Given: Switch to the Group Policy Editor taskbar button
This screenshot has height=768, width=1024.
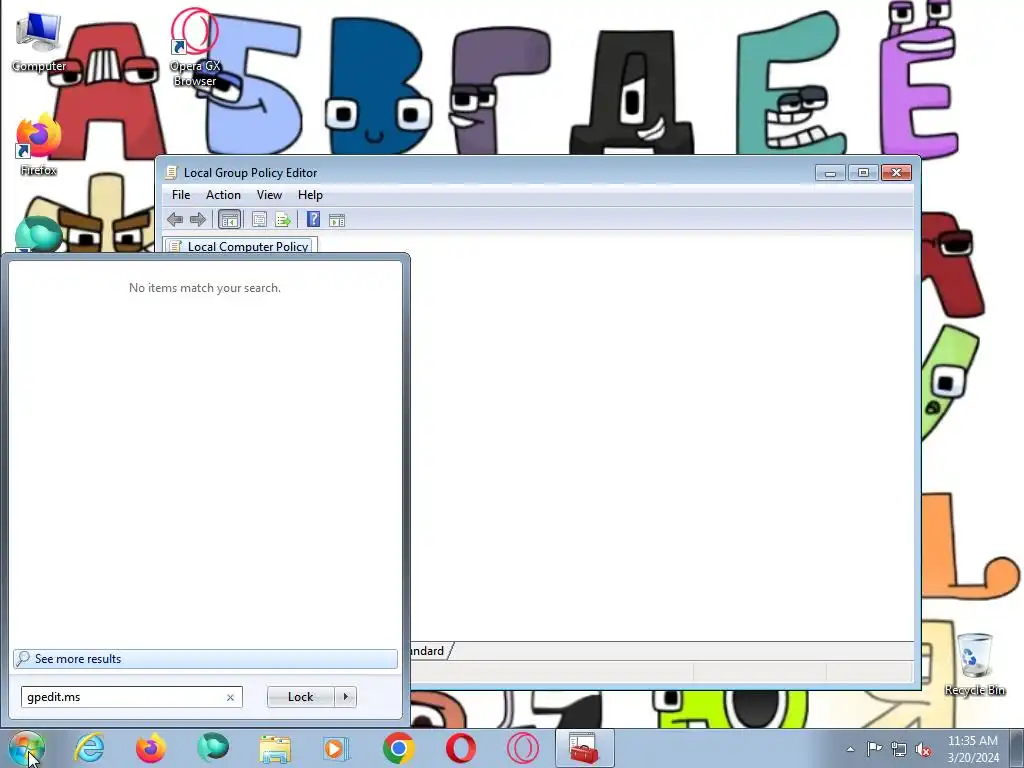Looking at the screenshot, I should click(584, 748).
